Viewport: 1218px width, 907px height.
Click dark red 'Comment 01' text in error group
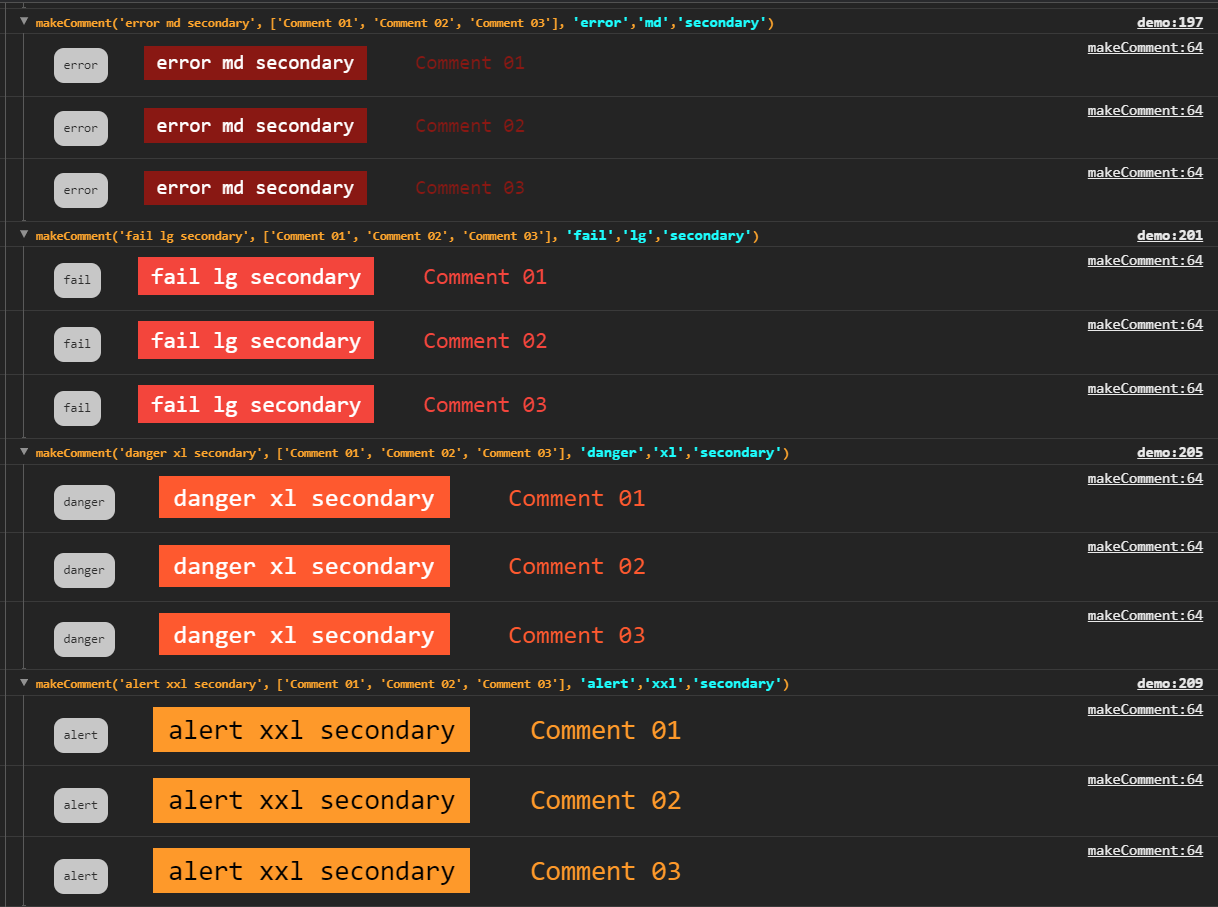click(x=470, y=63)
